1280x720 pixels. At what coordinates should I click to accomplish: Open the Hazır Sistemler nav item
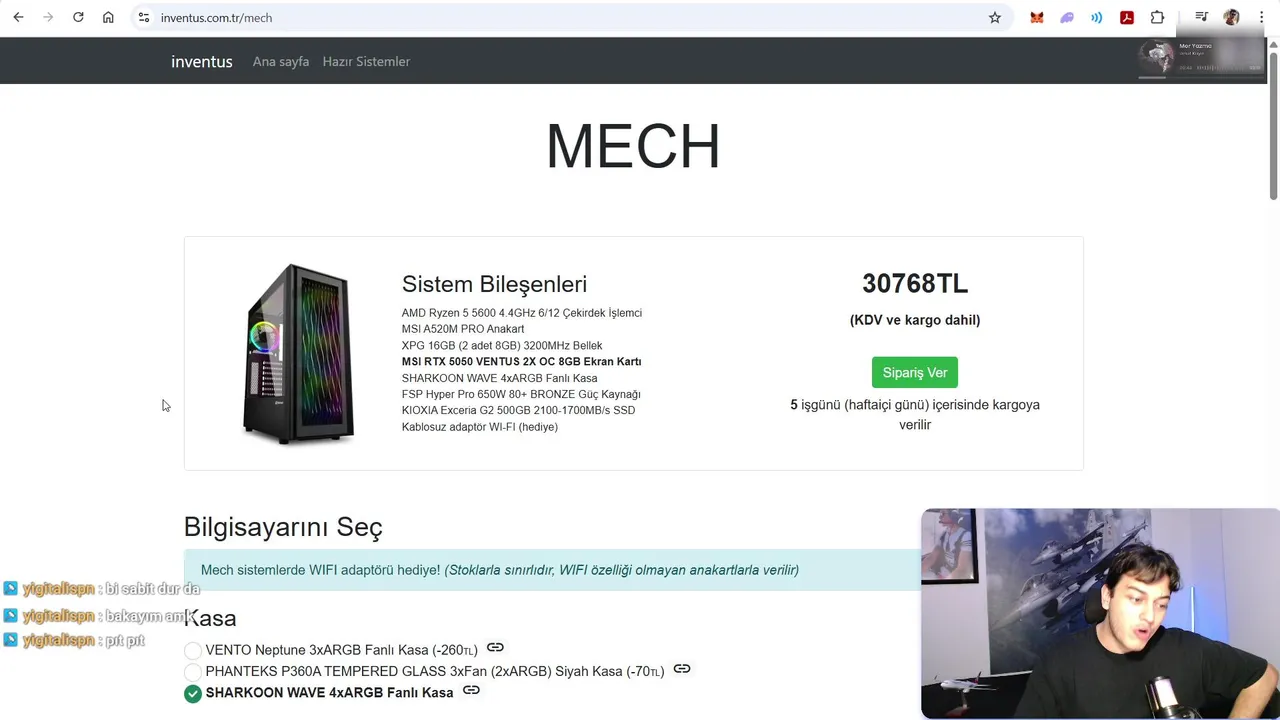(x=366, y=61)
